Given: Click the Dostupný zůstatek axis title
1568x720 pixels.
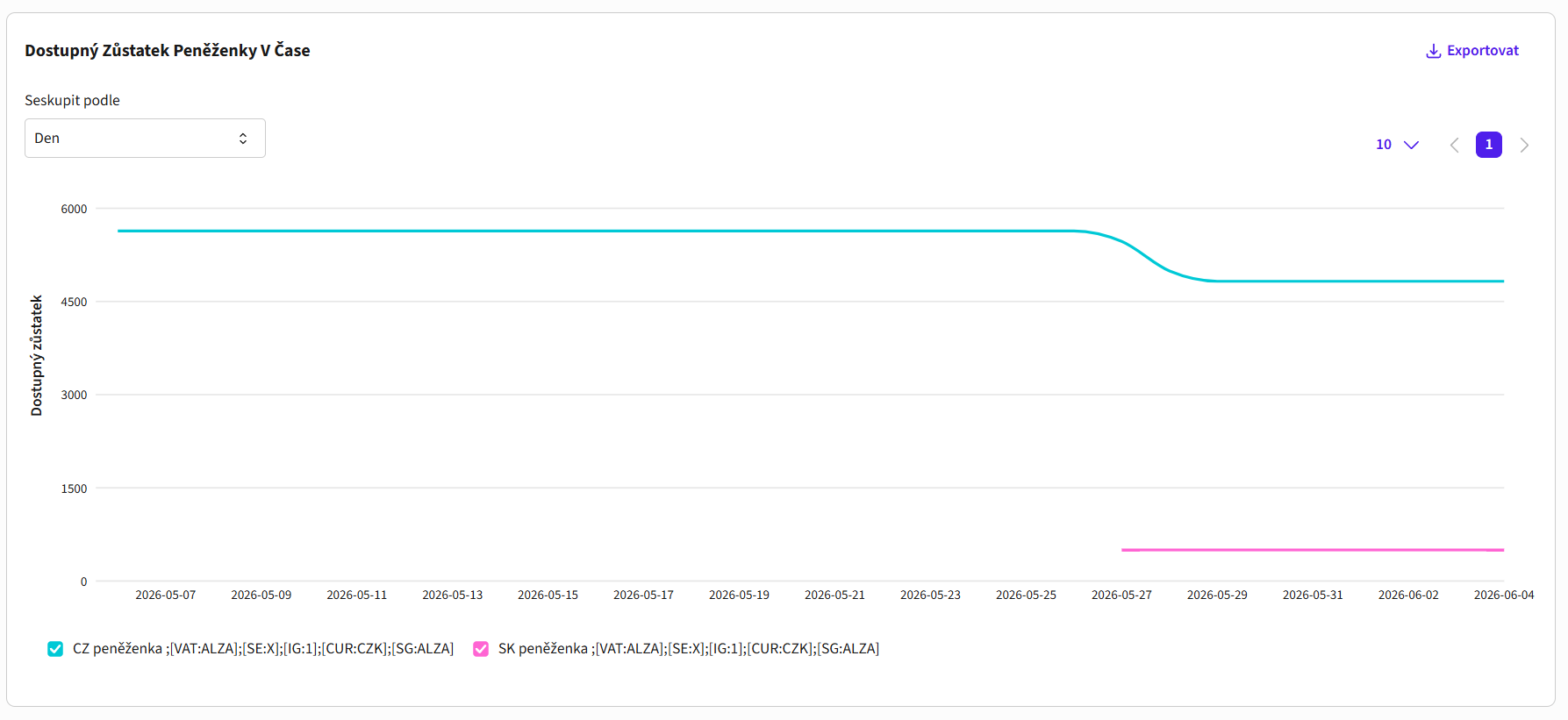Looking at the screenshot, I should pos(36,355).
